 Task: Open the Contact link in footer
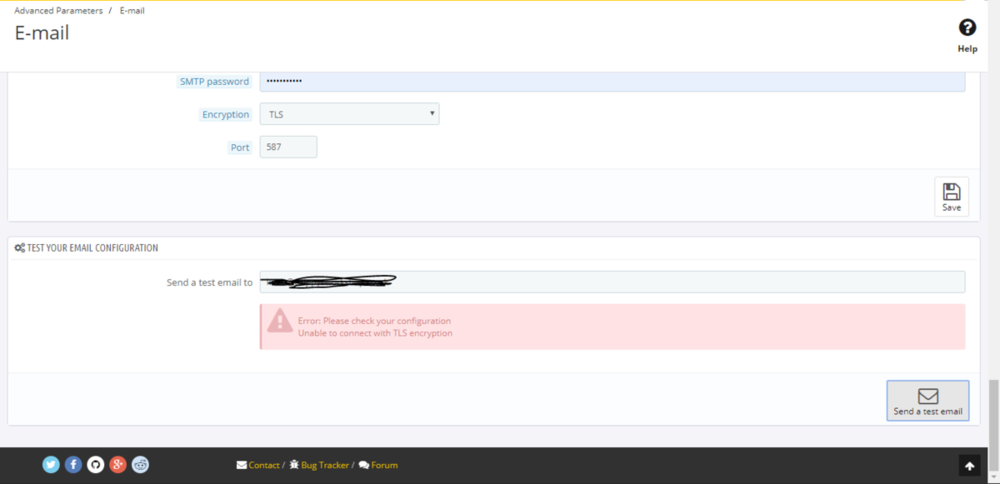click(263, 465)
